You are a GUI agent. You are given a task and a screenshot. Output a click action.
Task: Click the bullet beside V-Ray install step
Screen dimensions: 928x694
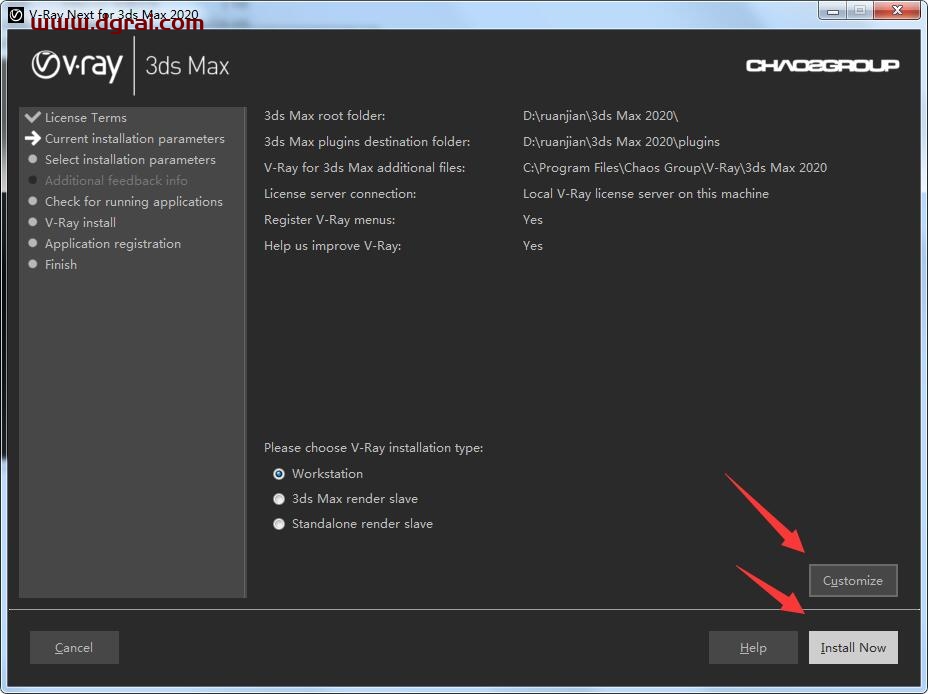click(33, 222)
